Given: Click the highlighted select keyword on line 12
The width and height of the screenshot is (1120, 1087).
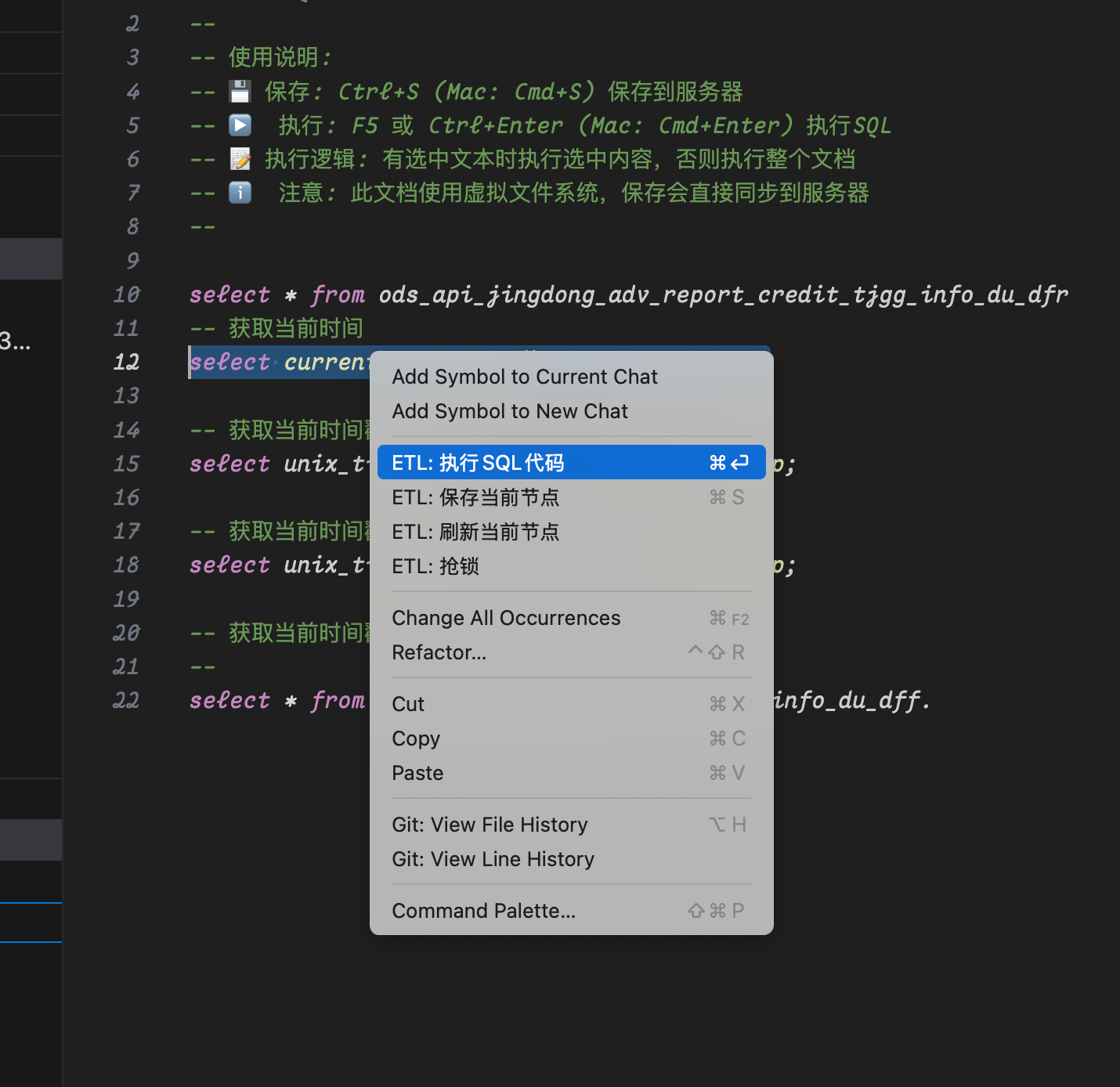Looking at the screenshot, I should pos(229,362).
